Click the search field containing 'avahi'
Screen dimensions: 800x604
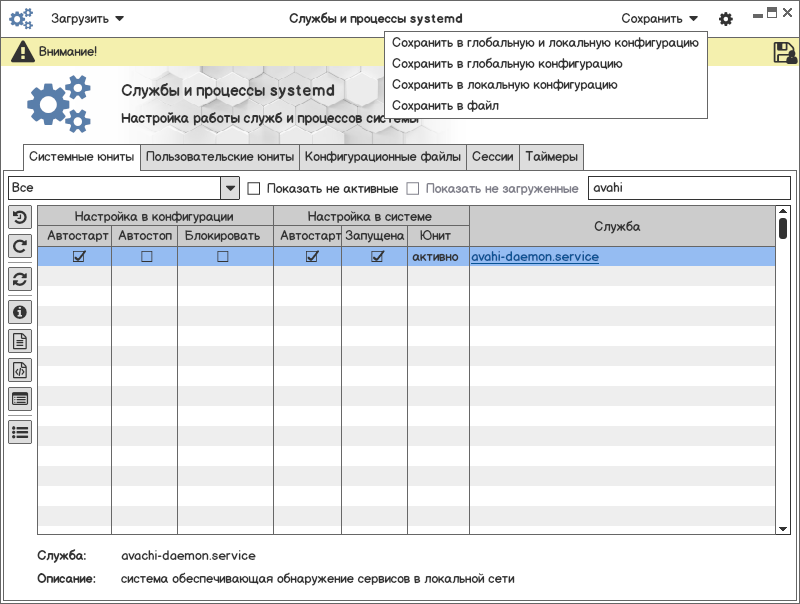pos(688,188)
